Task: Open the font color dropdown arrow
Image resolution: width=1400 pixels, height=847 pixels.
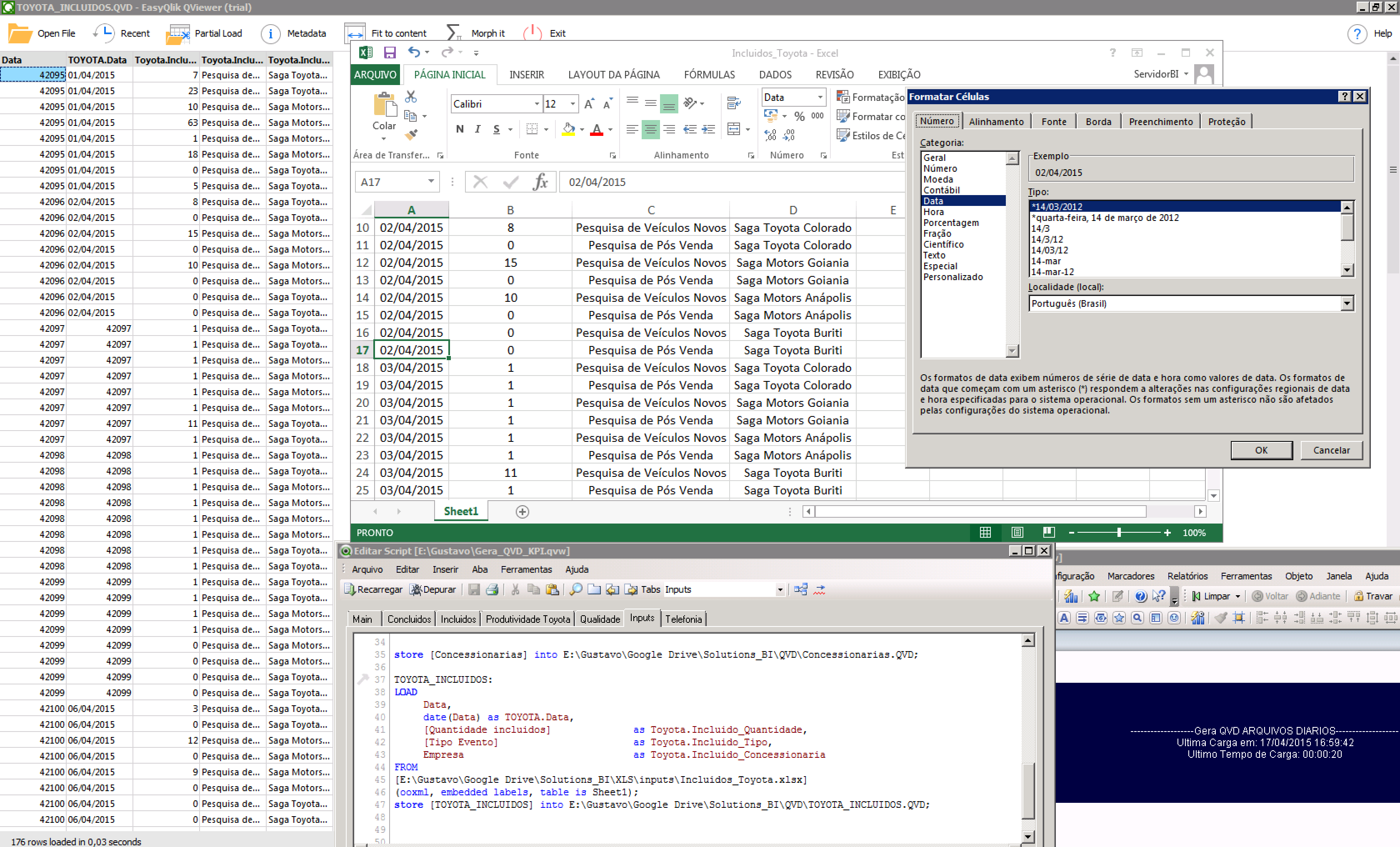Action: [610, 130]
